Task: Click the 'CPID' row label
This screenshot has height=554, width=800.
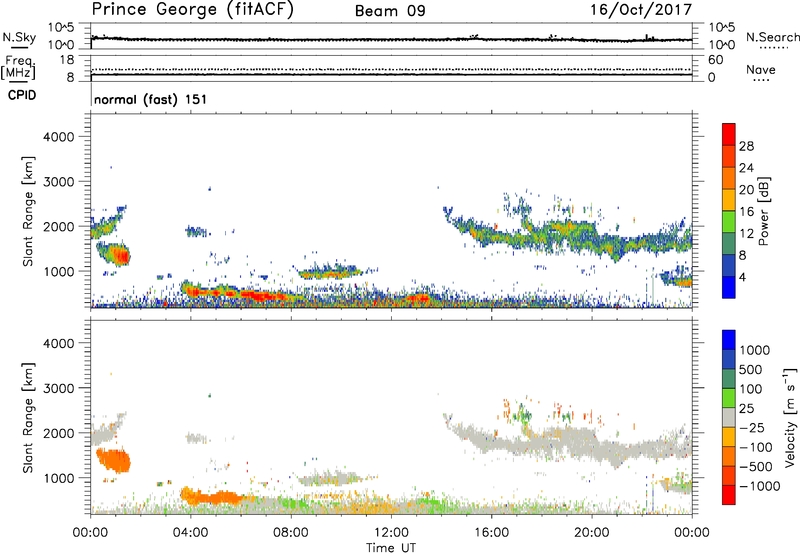Action: [22, 95]
